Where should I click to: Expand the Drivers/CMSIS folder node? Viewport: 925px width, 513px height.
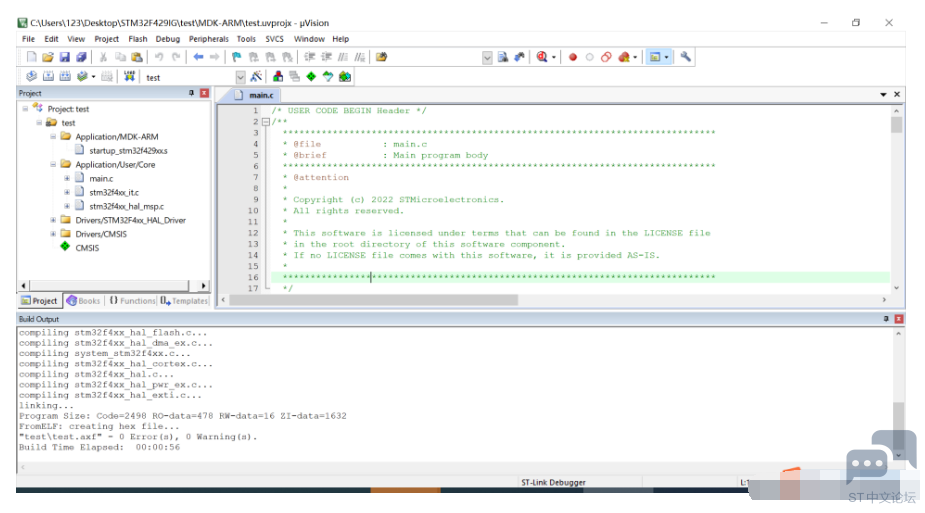coord(53,234)
